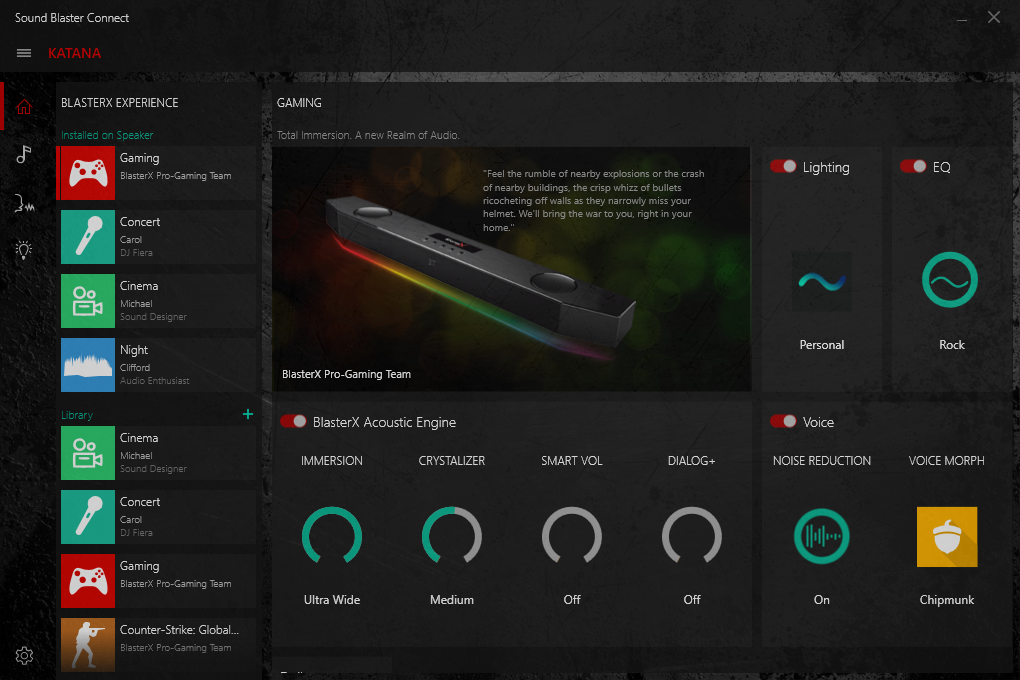Click the Rock EQ preset icon
The height and width of the screenshot is (680, 1020).
tap(950, 281)
